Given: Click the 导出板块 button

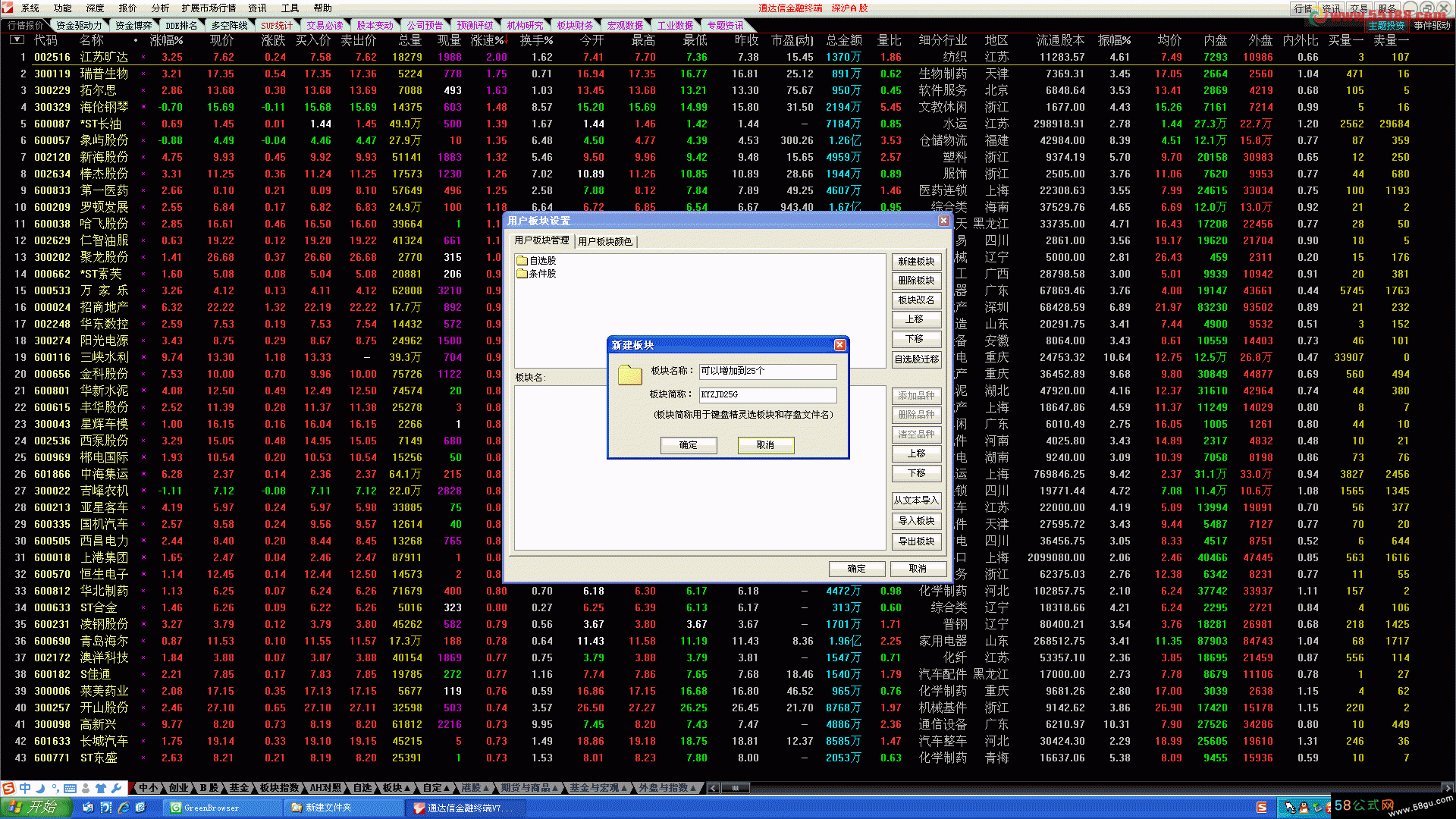Looking at the screenshot, I should pos(916,541).
